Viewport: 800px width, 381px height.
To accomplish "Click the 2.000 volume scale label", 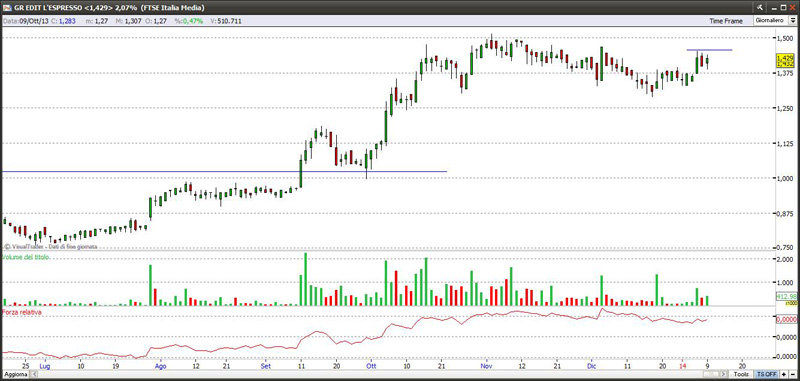I will coord(784,259).
